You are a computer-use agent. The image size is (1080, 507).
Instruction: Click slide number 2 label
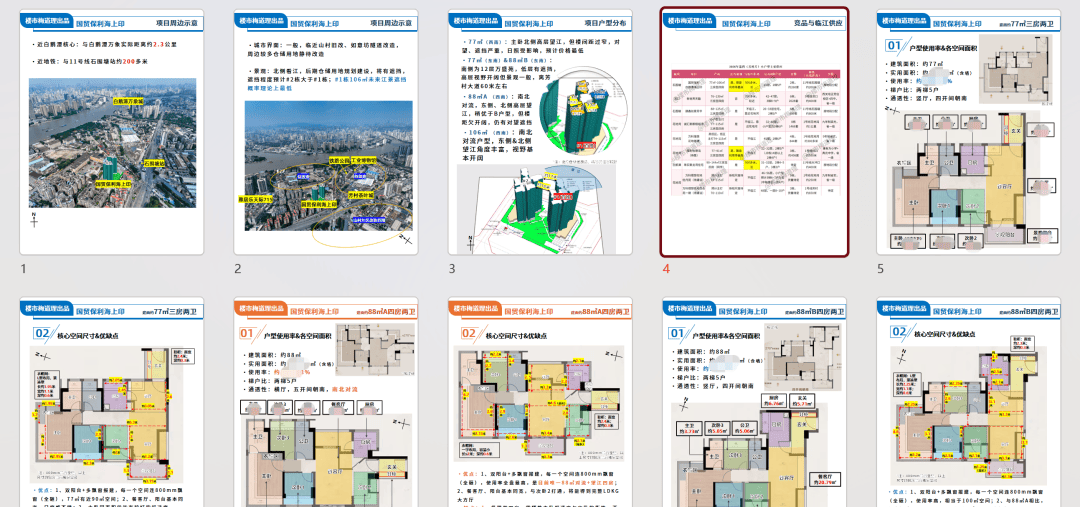pos(238,268)
